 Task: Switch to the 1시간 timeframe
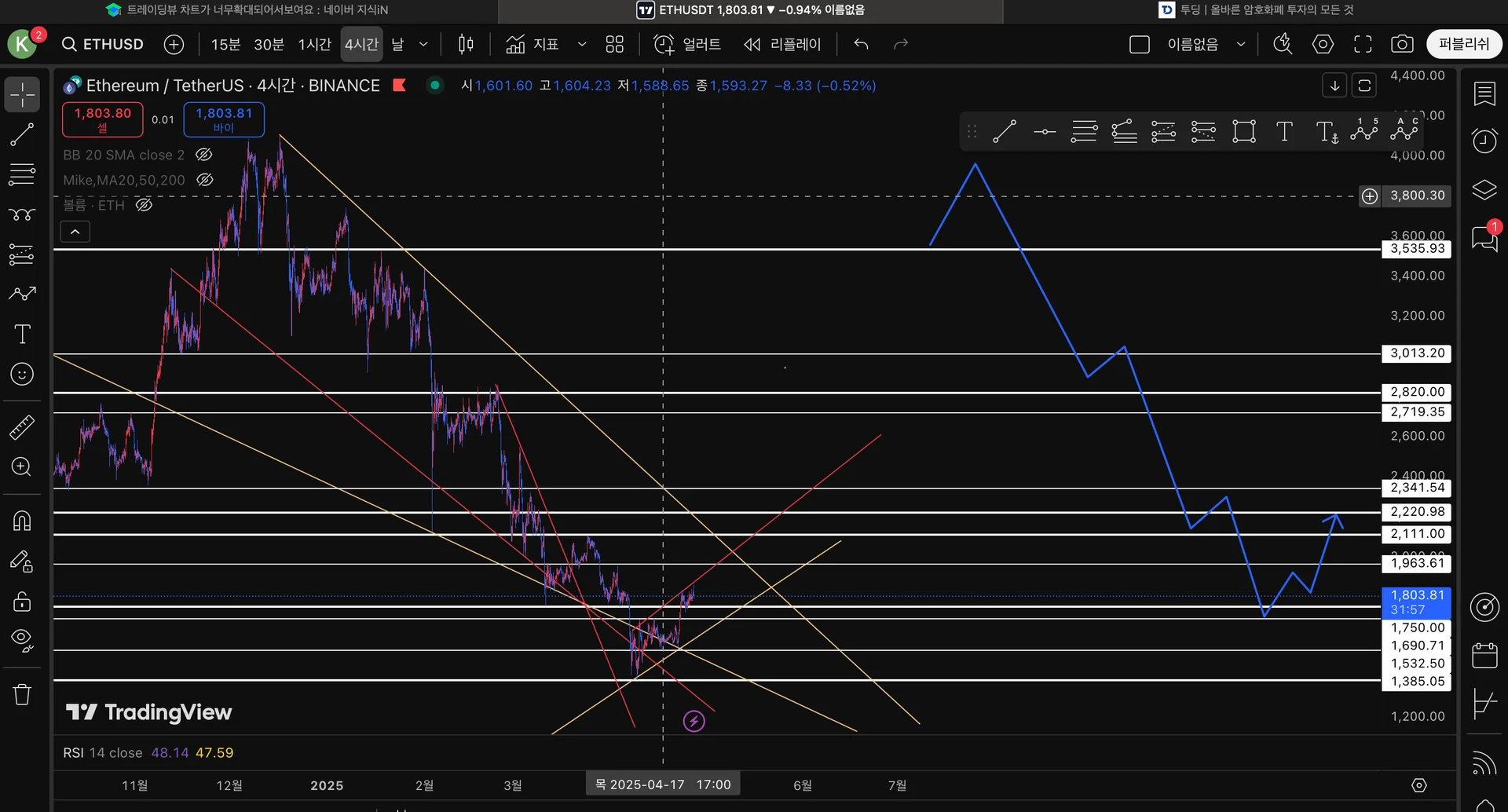pyautogui.click(x=314, y=44)
